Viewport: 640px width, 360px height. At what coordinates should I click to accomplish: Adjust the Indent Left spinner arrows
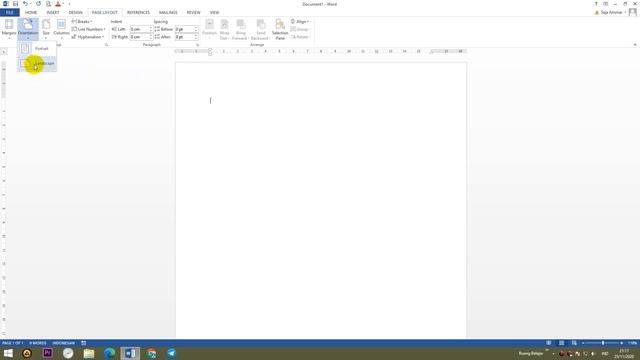[x=151, y=29]
